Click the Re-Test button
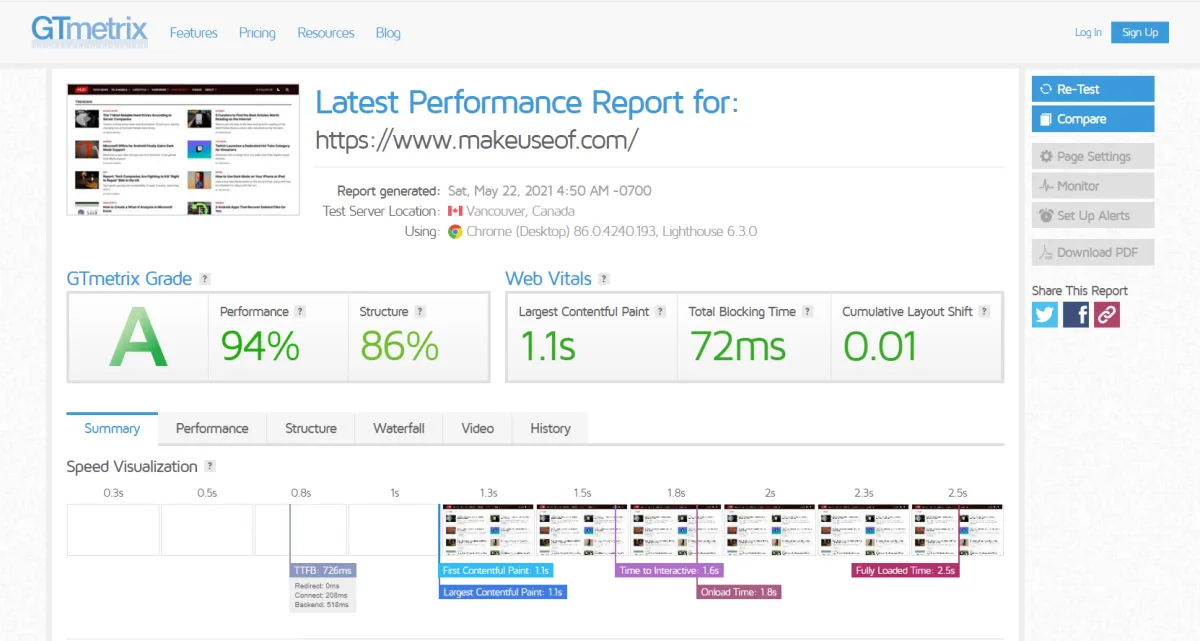 tap(1093, 89)
